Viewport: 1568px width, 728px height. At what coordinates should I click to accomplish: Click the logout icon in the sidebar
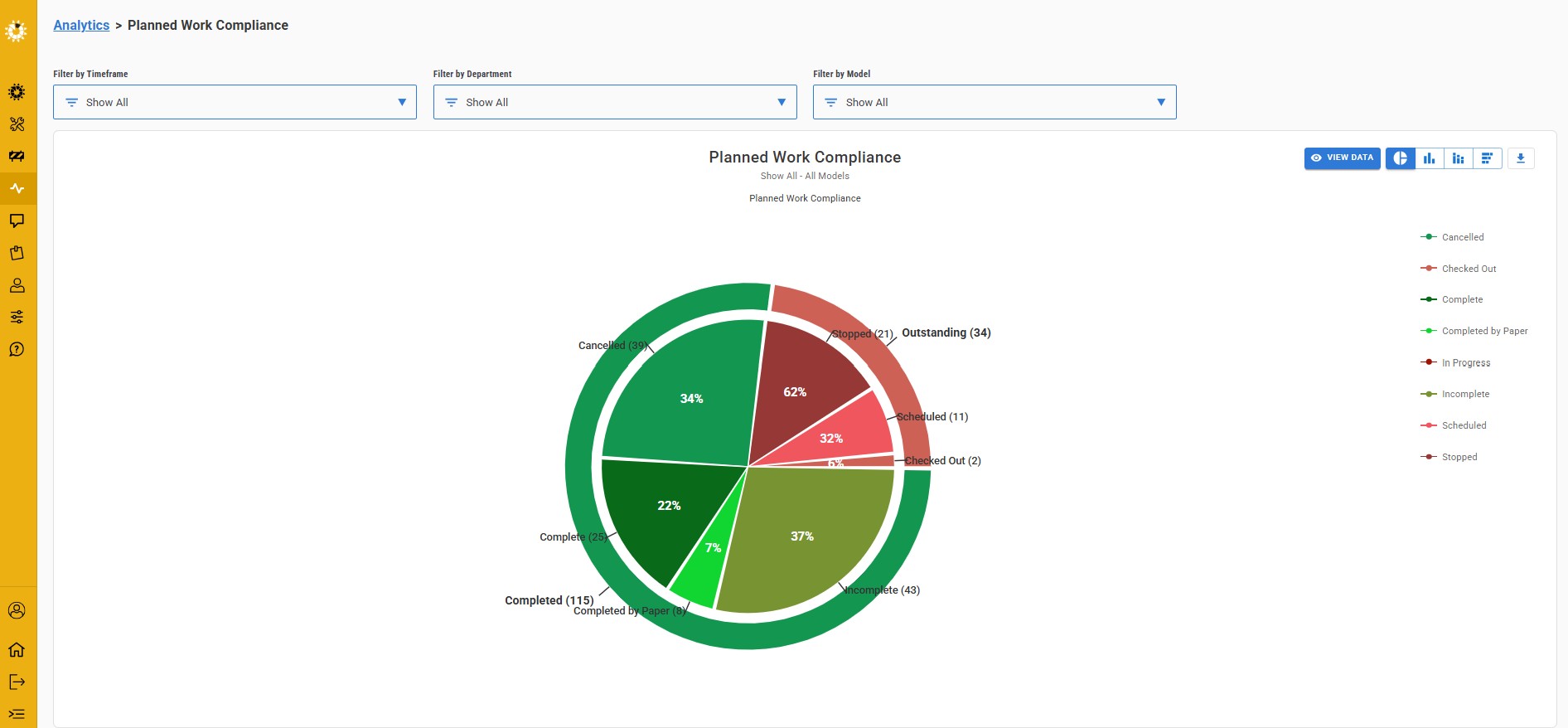pyautogui.click(x=17, y=682)
